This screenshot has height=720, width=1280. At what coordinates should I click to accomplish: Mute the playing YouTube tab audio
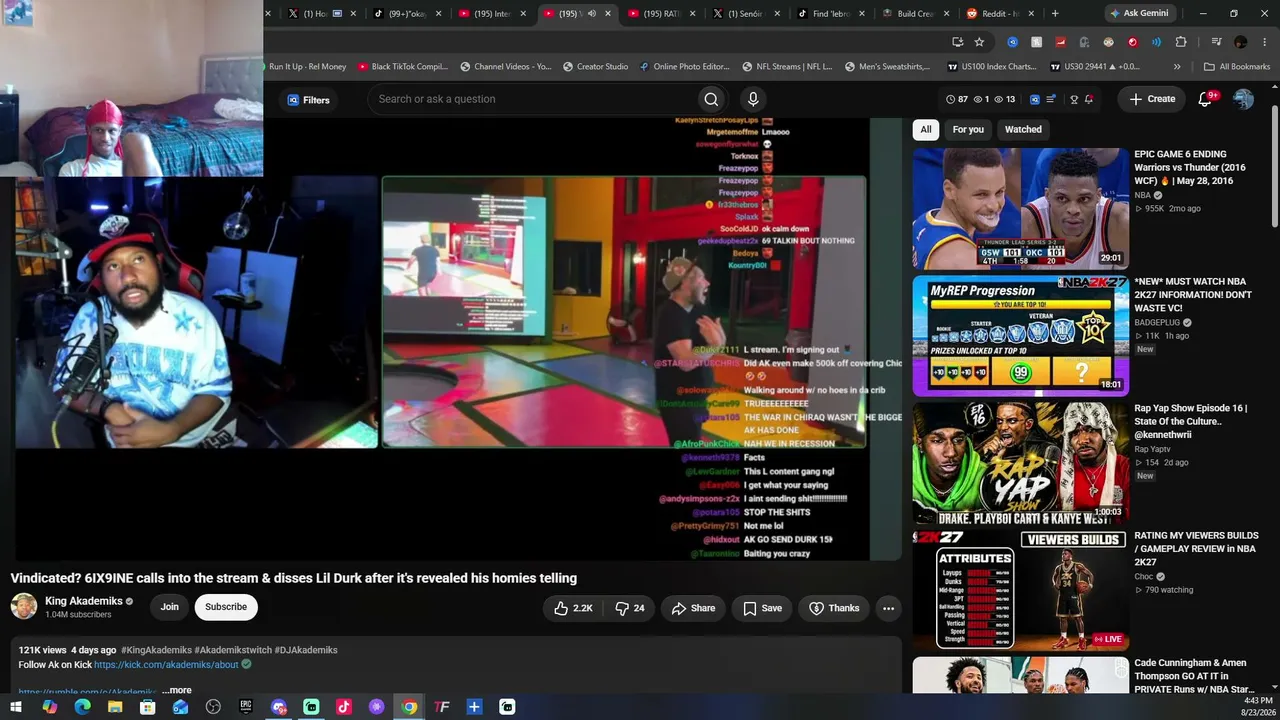[591, 14]
